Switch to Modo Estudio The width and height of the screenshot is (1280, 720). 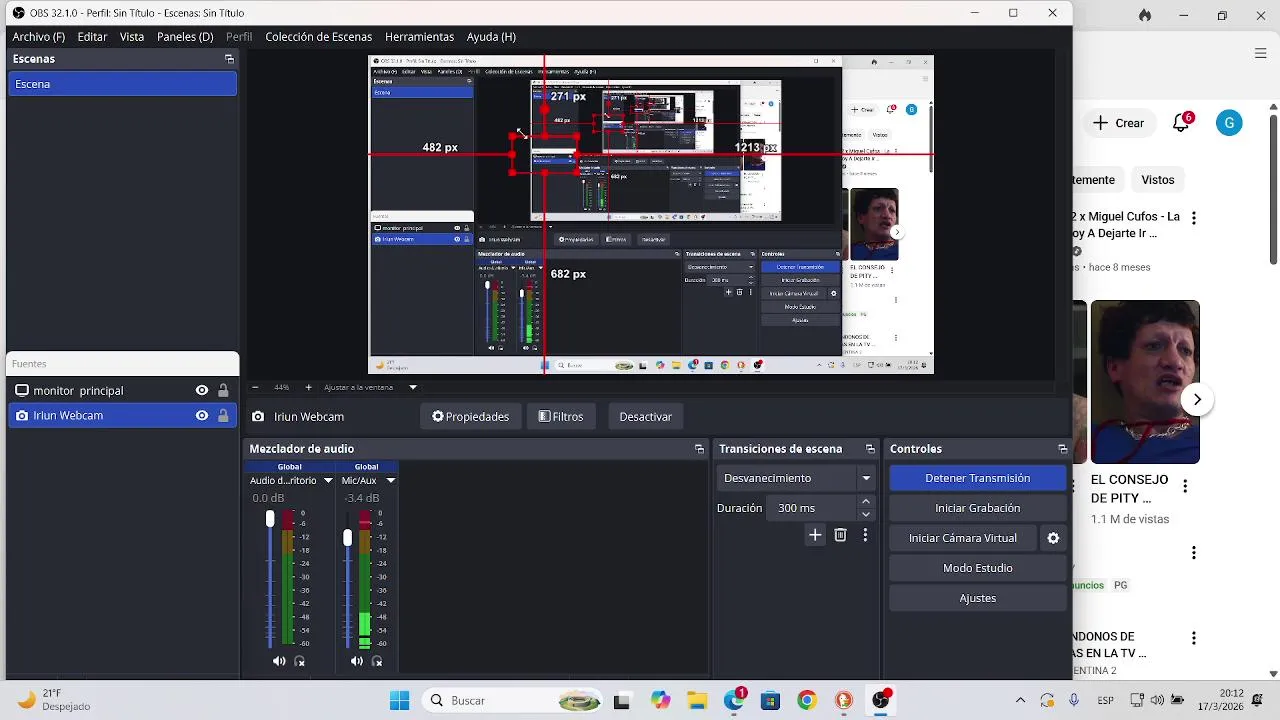[x=977, y=568]
